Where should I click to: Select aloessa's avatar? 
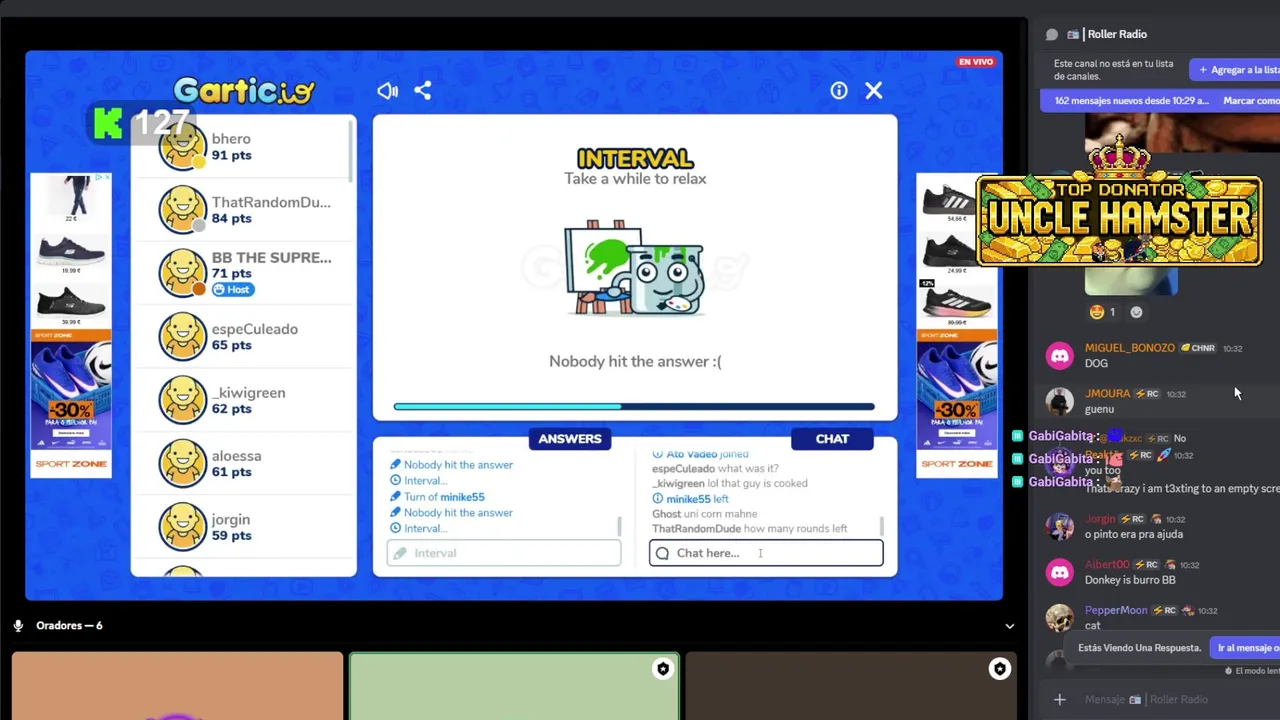pyautogui.click(x=183, y=463)
